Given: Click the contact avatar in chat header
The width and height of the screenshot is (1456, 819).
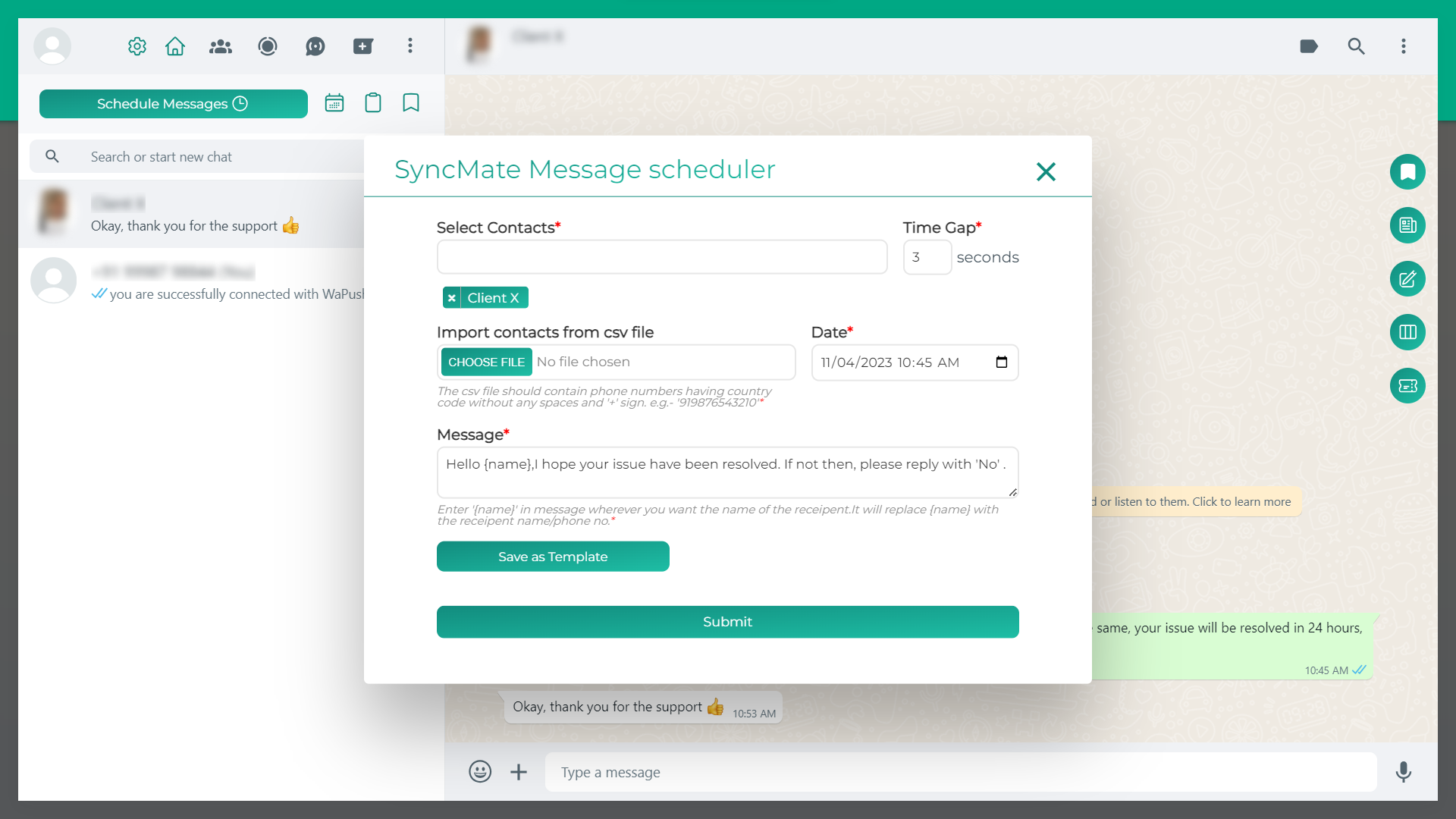Looking at the screenshot, I should [480, 44].
